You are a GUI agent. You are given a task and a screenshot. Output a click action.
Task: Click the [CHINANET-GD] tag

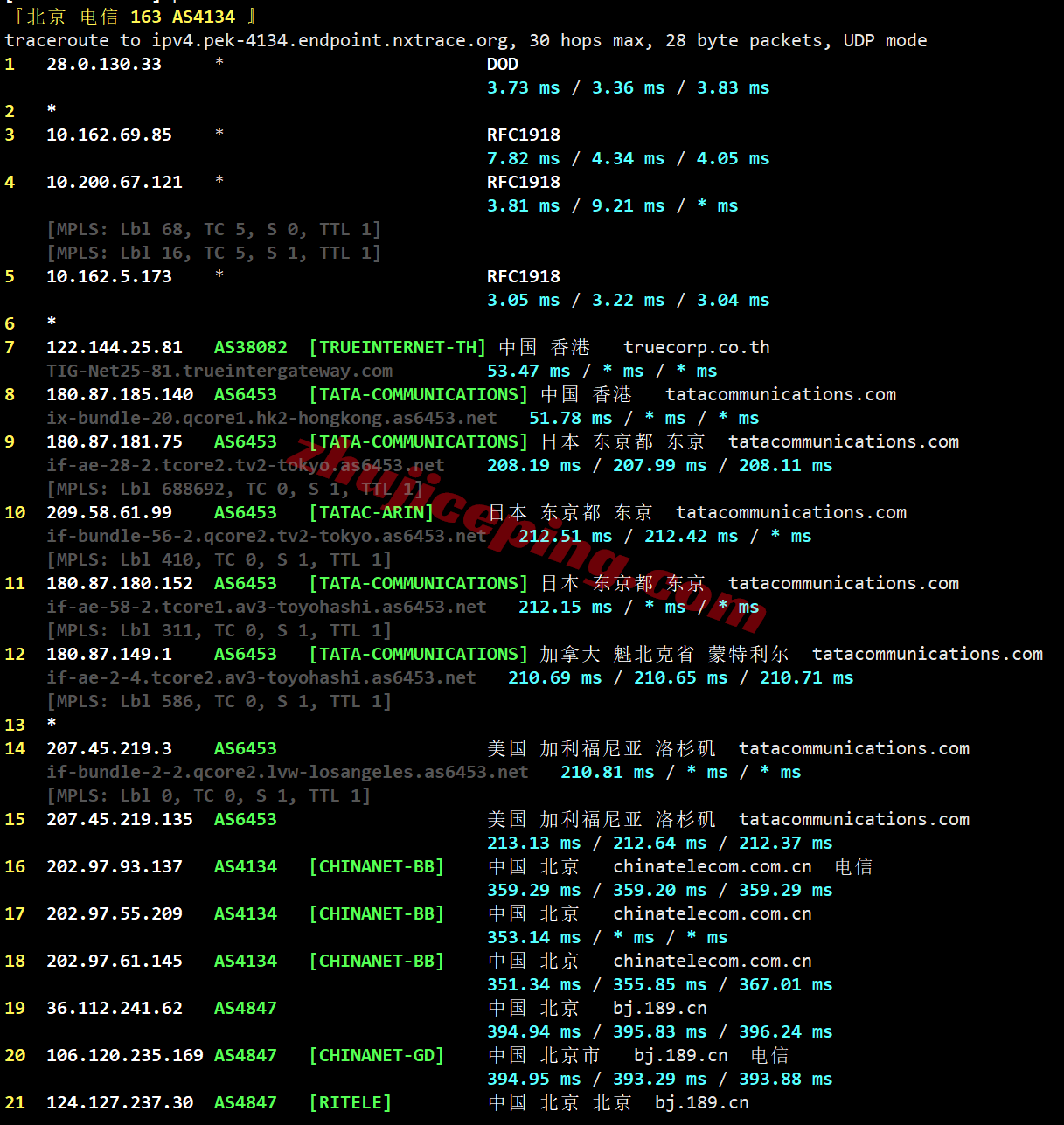coord(377,1055)
